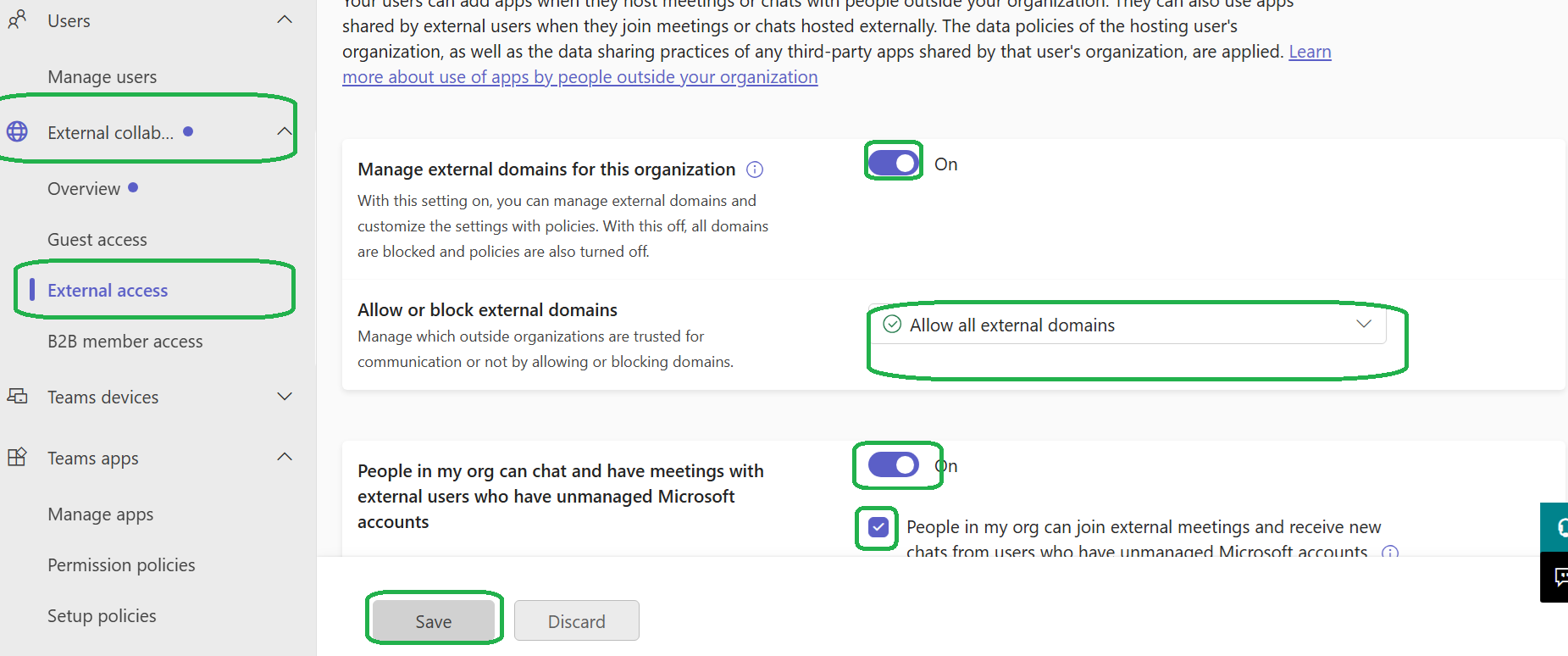Screen dimensions: 1568x656
Task: Click info icon after unmanaged Microsoft accounts text
Action: [1390, 552]
